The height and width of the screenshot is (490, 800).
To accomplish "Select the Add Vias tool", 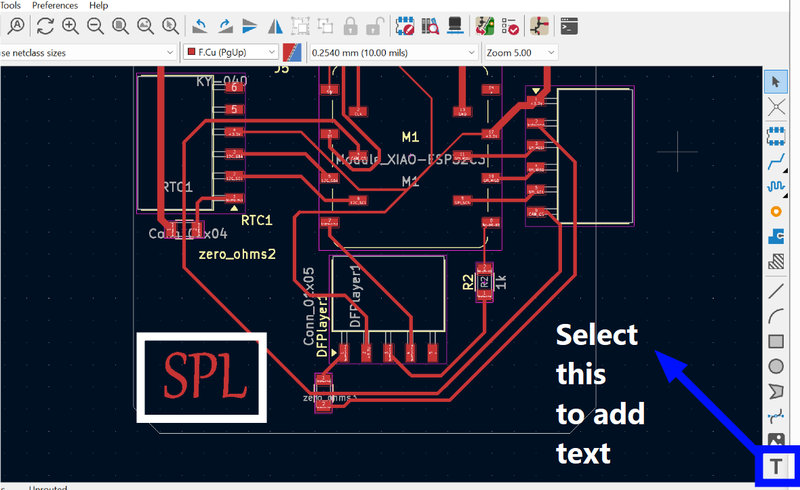I will [x=776, y=211].
